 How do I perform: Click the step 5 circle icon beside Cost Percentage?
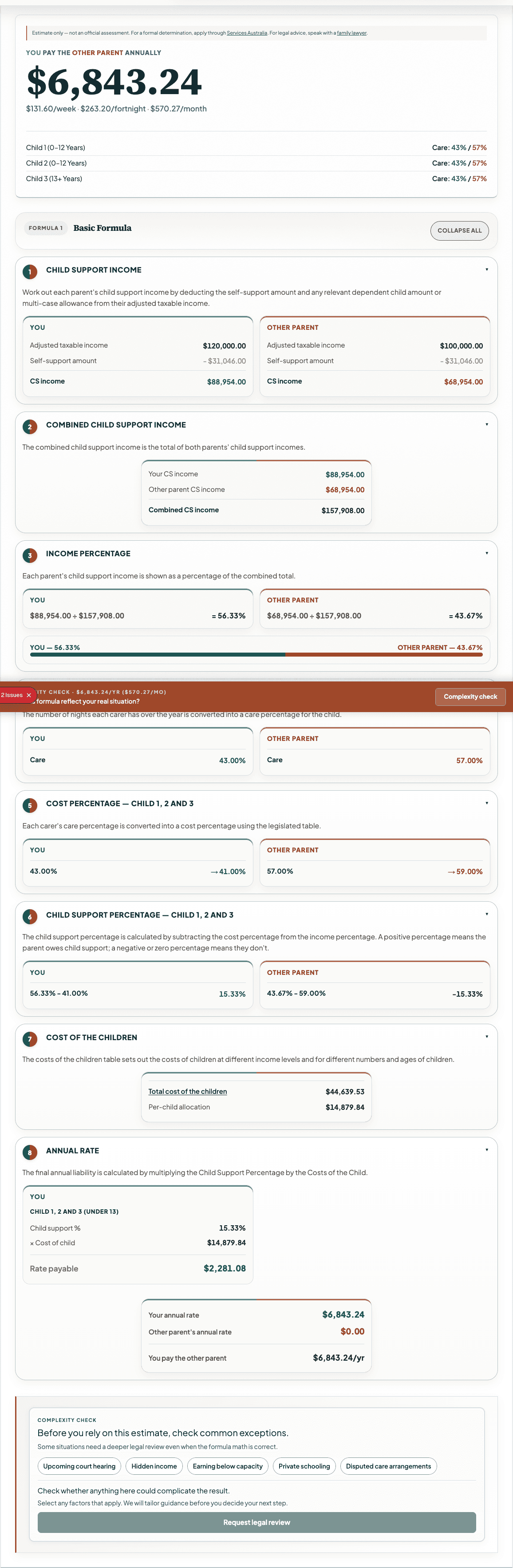pyautogui.click(x=29, y=805)
